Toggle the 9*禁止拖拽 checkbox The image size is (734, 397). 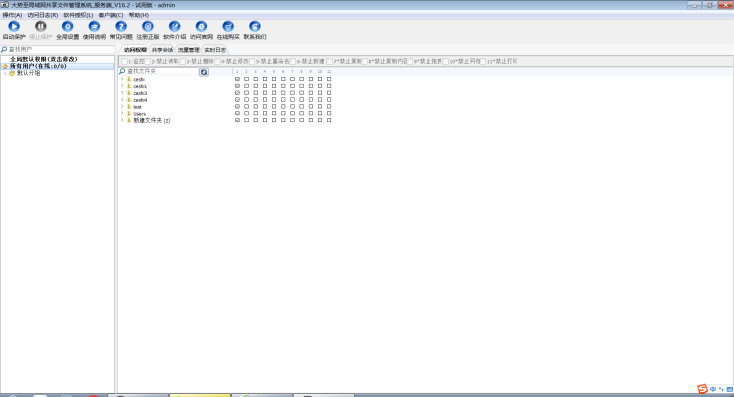click(x=410, y=61)
